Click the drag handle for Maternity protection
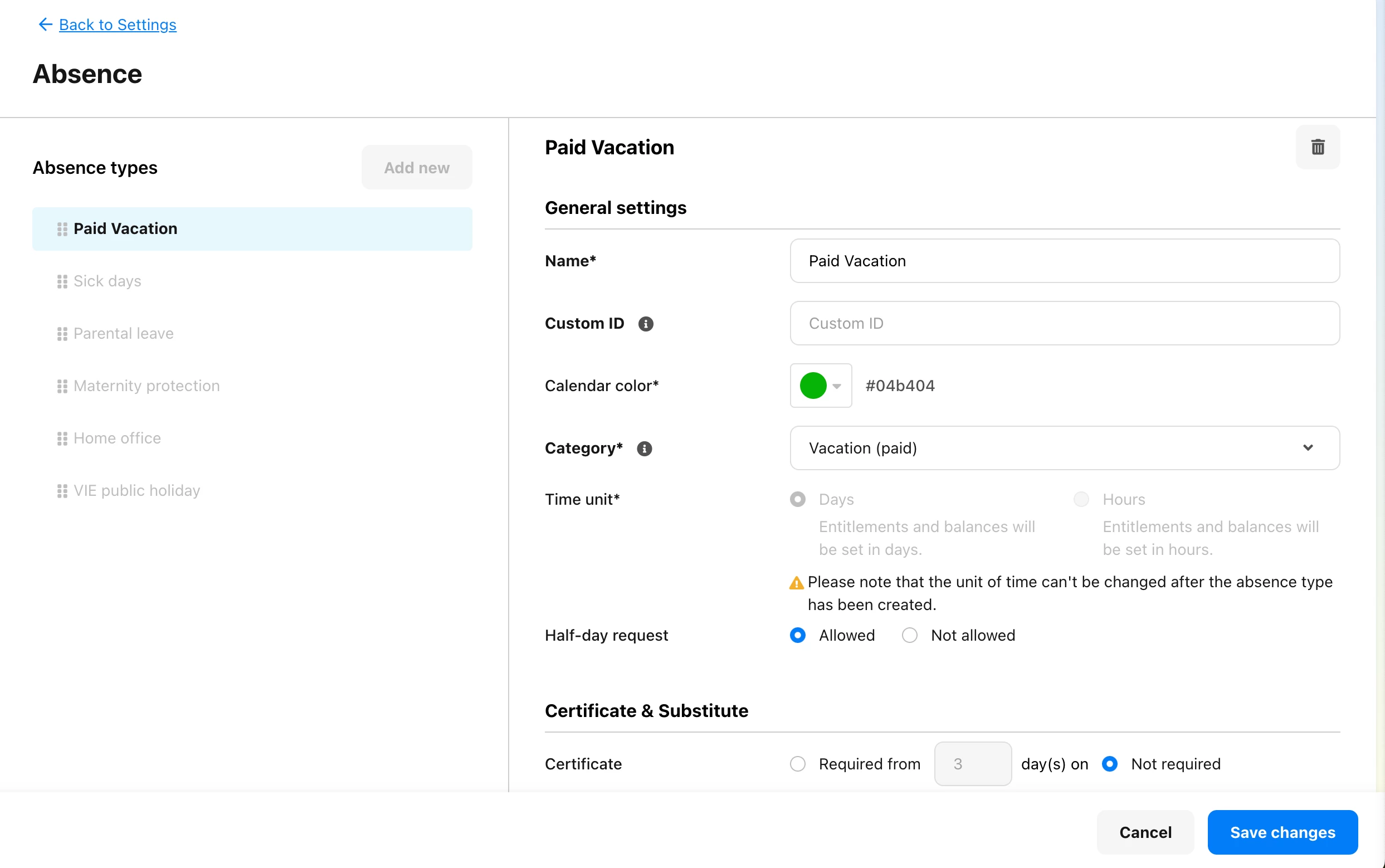Screen dimensions: 1385x868 click(62, 386)
